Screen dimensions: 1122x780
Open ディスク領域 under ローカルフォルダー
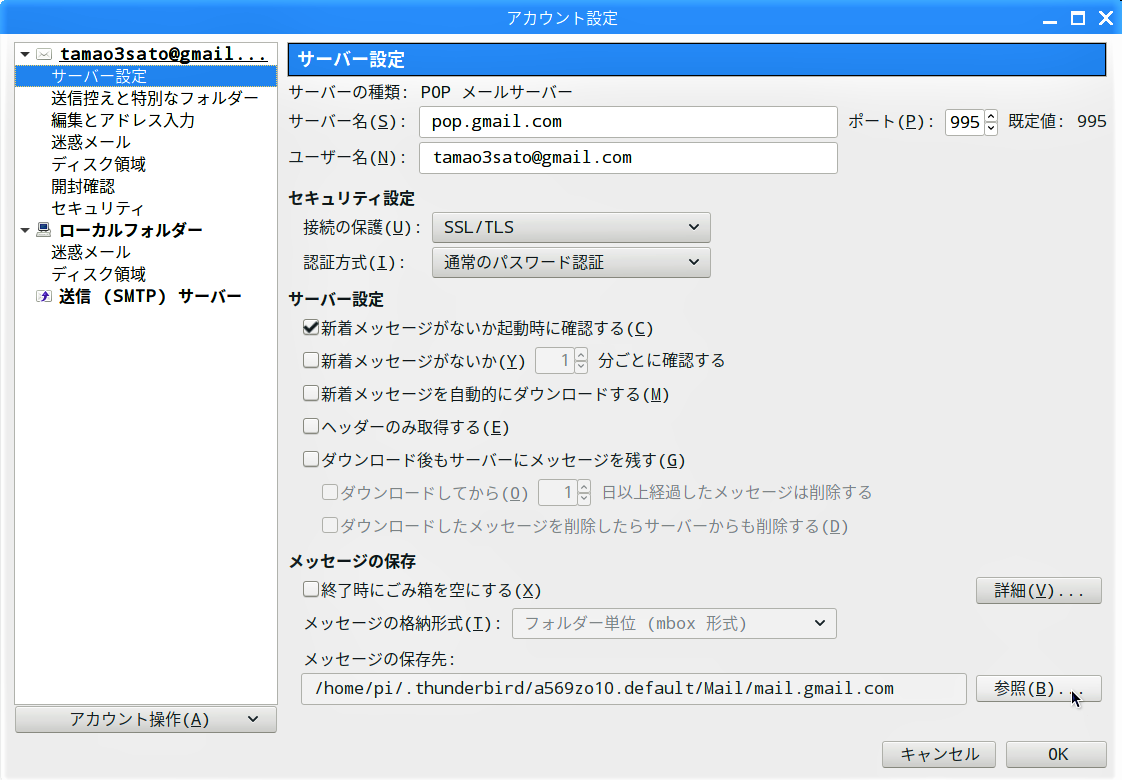pyautogui.click(x=99, y=274)
